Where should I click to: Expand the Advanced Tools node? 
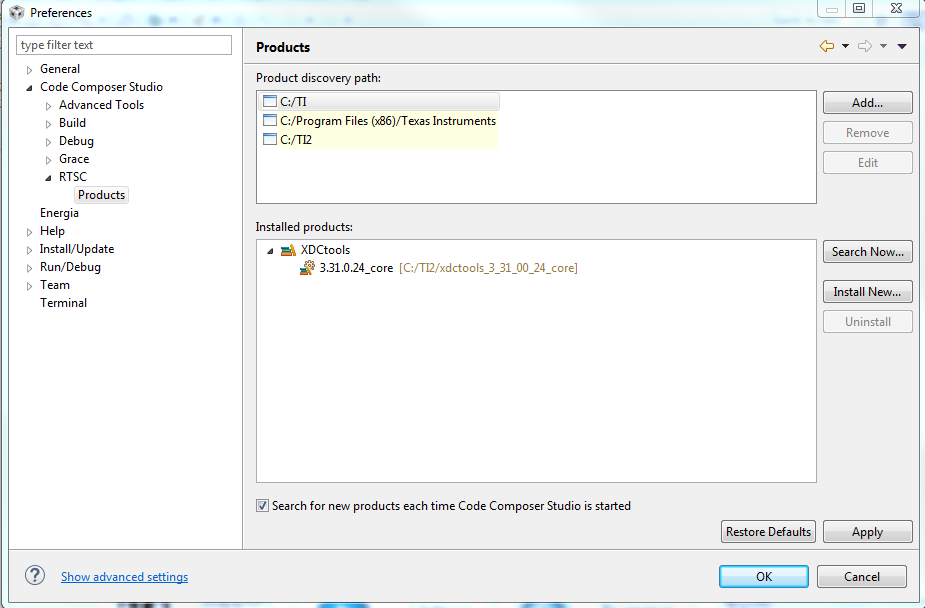click(x=48, y=106)
